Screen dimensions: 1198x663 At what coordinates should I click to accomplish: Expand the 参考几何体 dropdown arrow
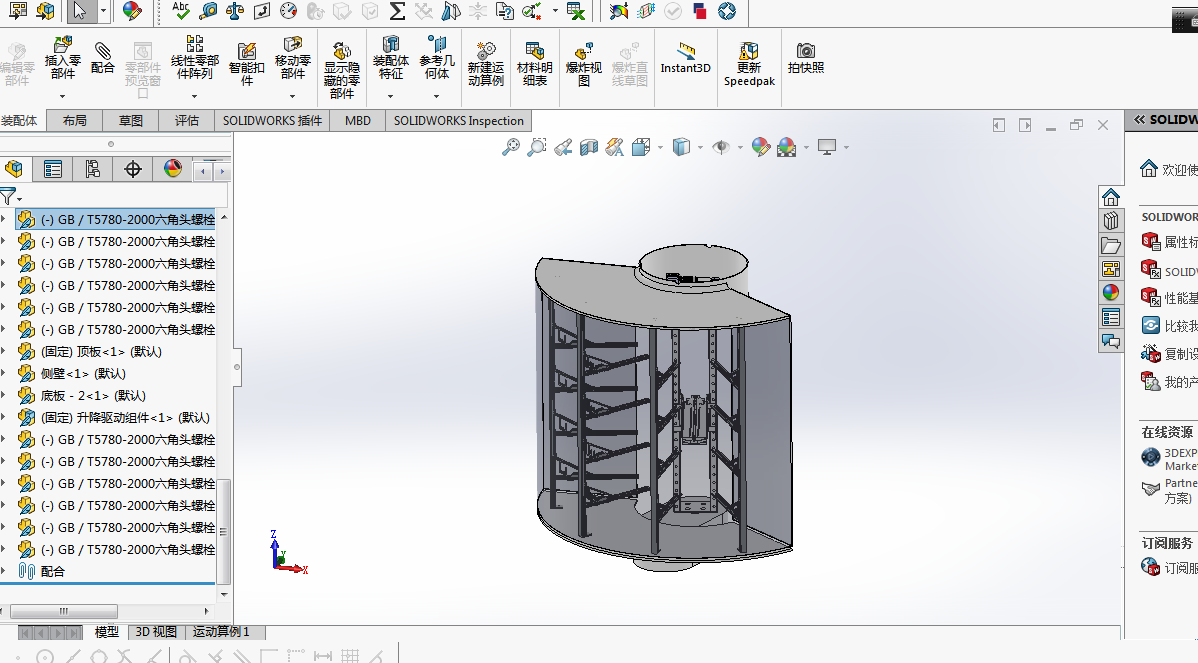pyautogui.click(x=436, y=96)
